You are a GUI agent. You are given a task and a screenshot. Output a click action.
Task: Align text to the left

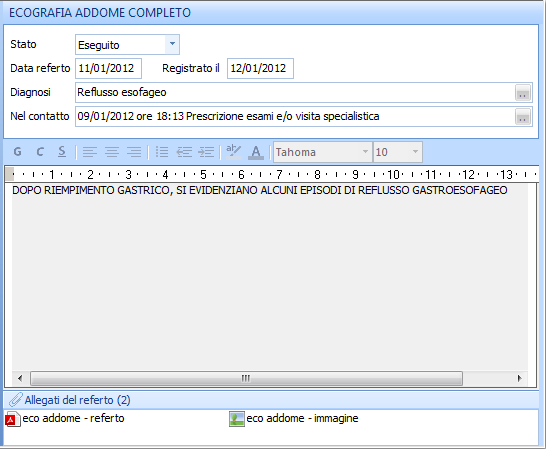pos(89,152)
